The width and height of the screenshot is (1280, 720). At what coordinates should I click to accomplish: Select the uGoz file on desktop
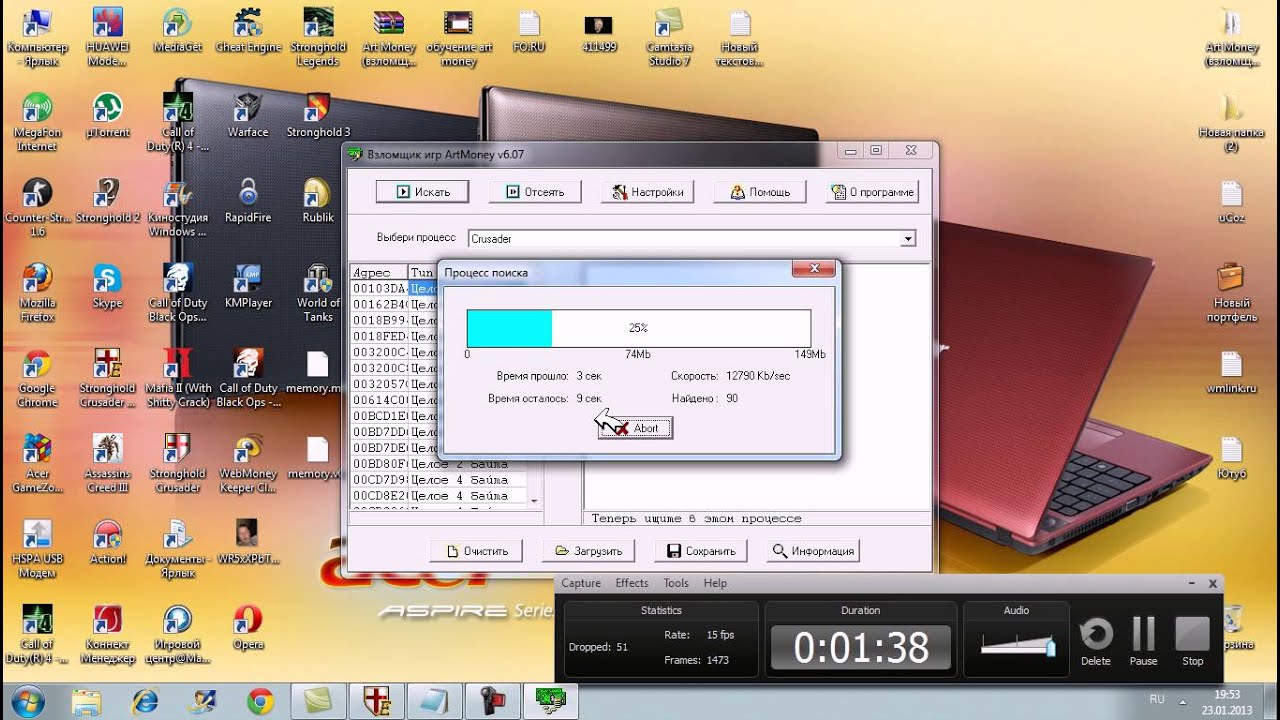[x=1231, y=202]
